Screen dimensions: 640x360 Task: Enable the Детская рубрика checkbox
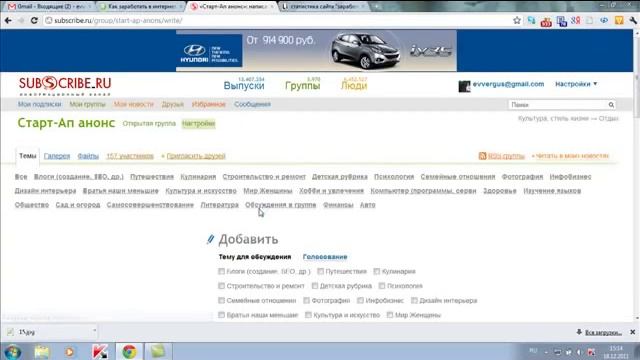click(315, 286)
